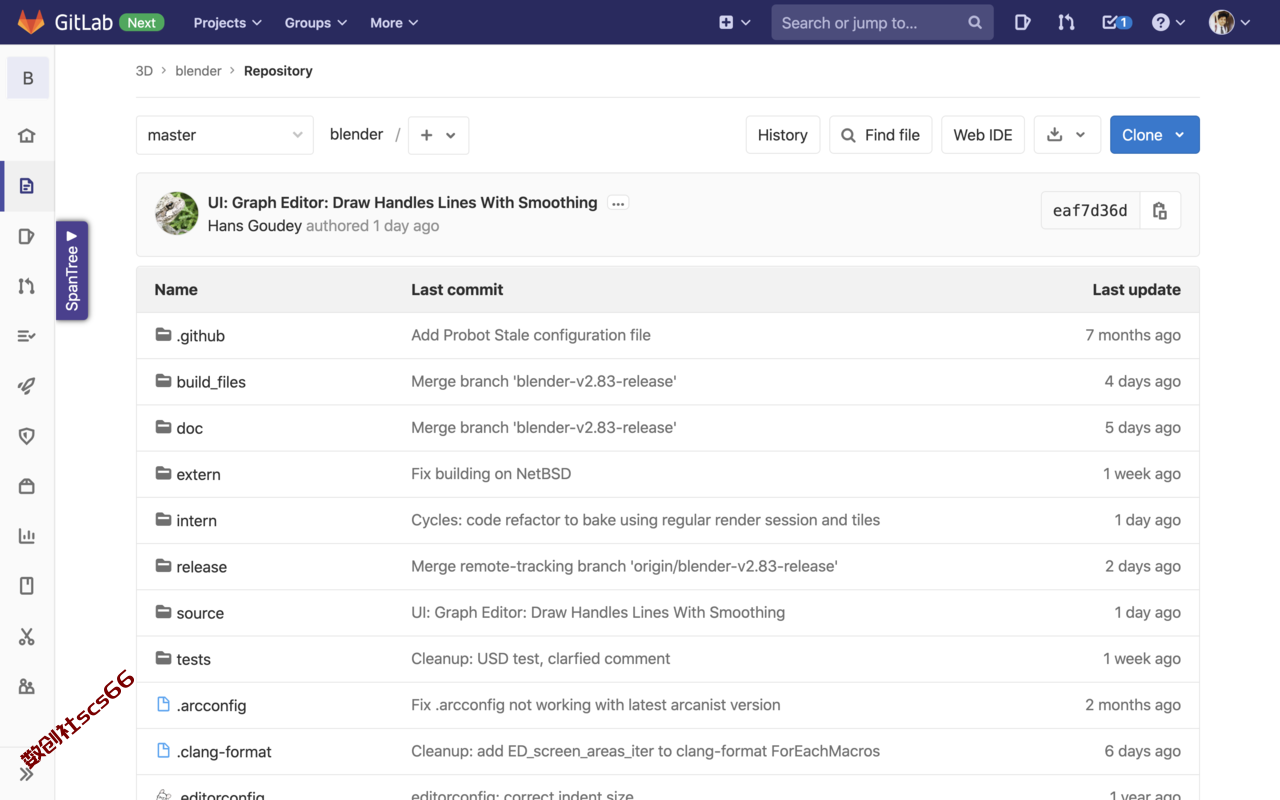
Task: Open the latest commit title link
Action: 402,202
